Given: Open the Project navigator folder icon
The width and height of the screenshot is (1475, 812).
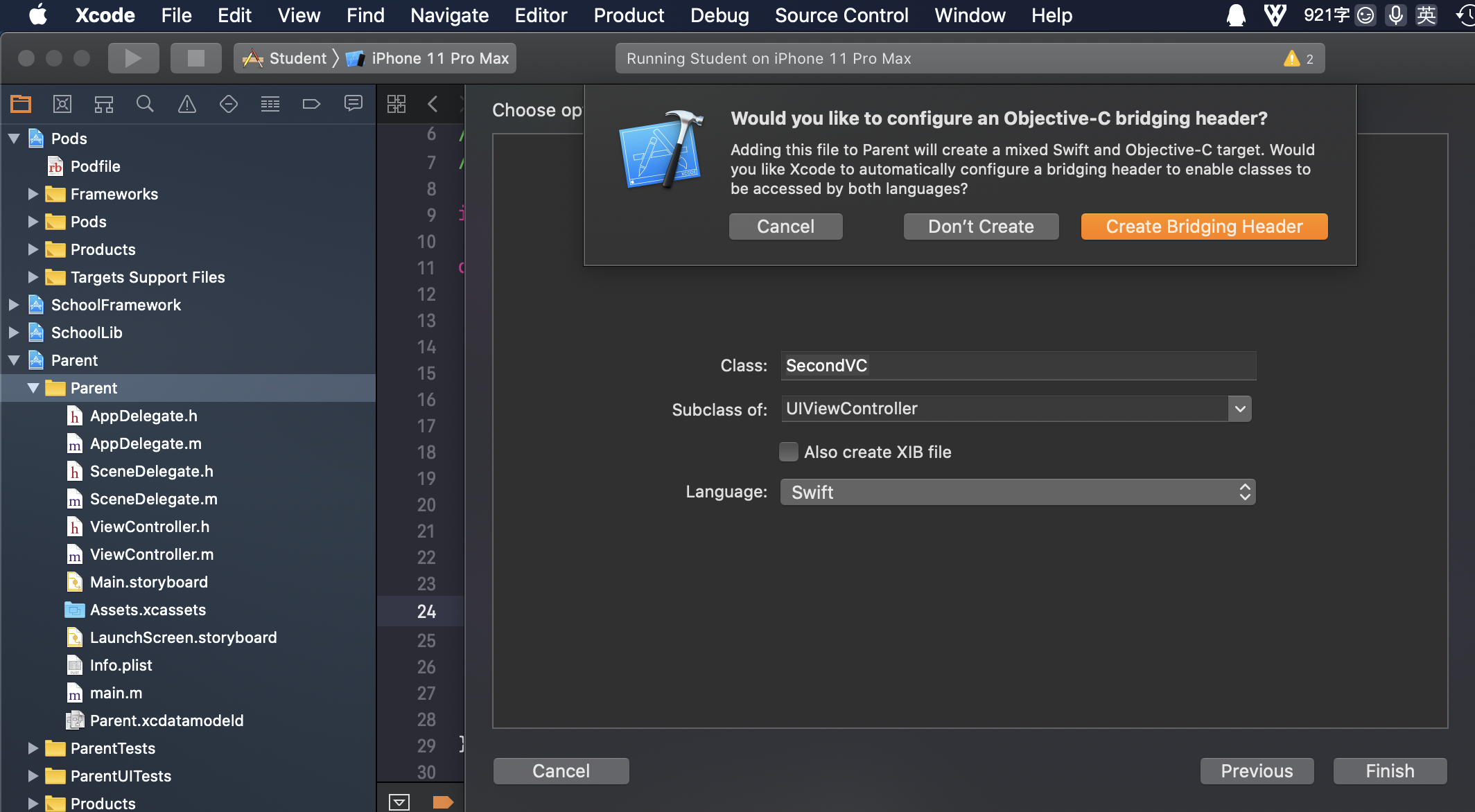Looking at the screenshot, I should (21, 104).
